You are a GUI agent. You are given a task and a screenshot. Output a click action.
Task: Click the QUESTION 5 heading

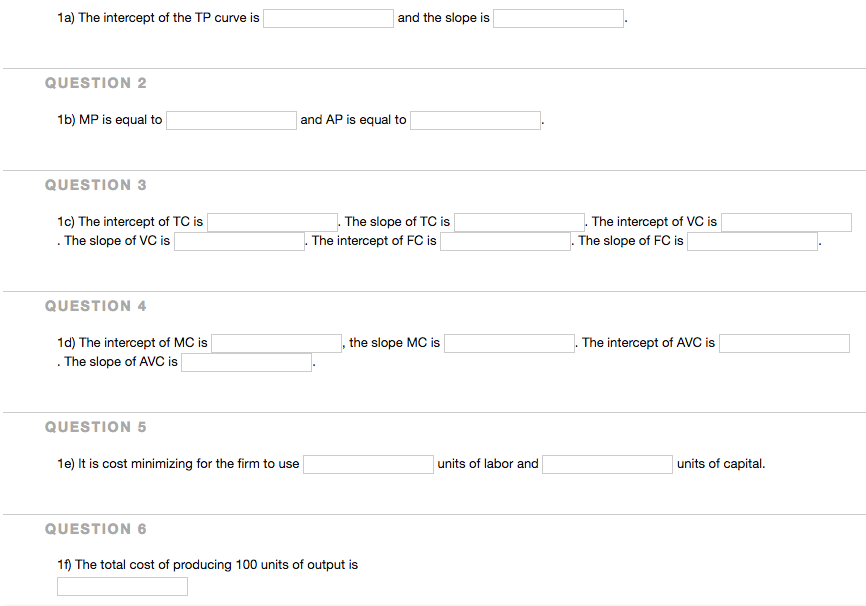pyautogui.click(x=96, y=427)
